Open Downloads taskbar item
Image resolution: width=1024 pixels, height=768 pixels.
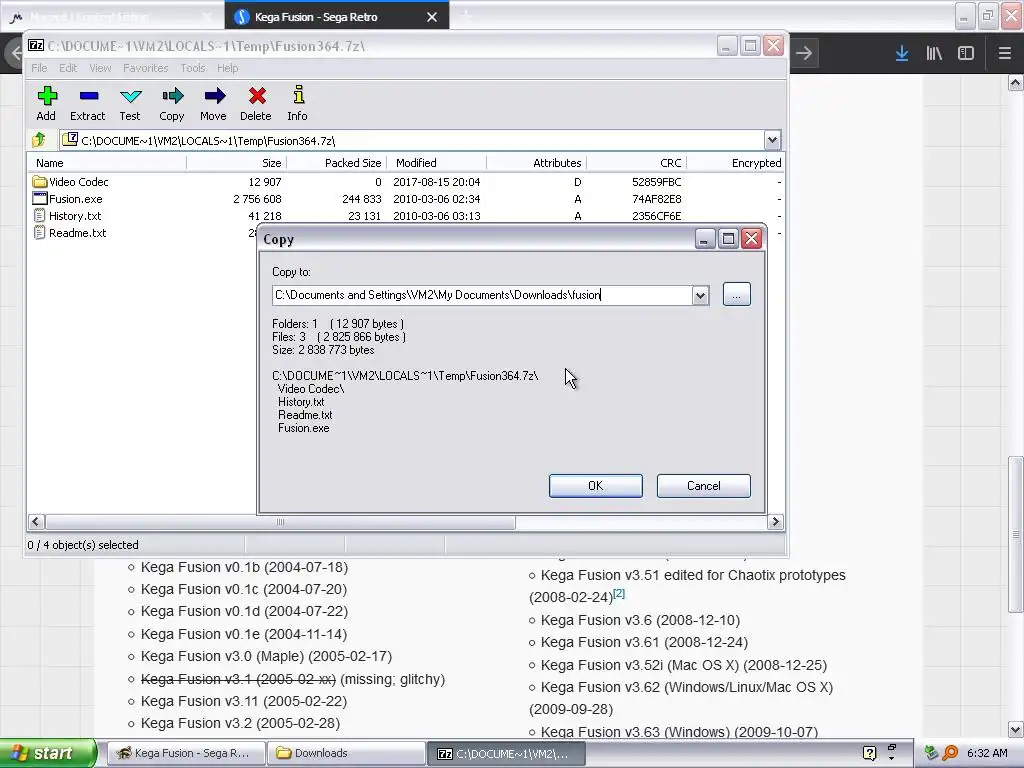345,753
